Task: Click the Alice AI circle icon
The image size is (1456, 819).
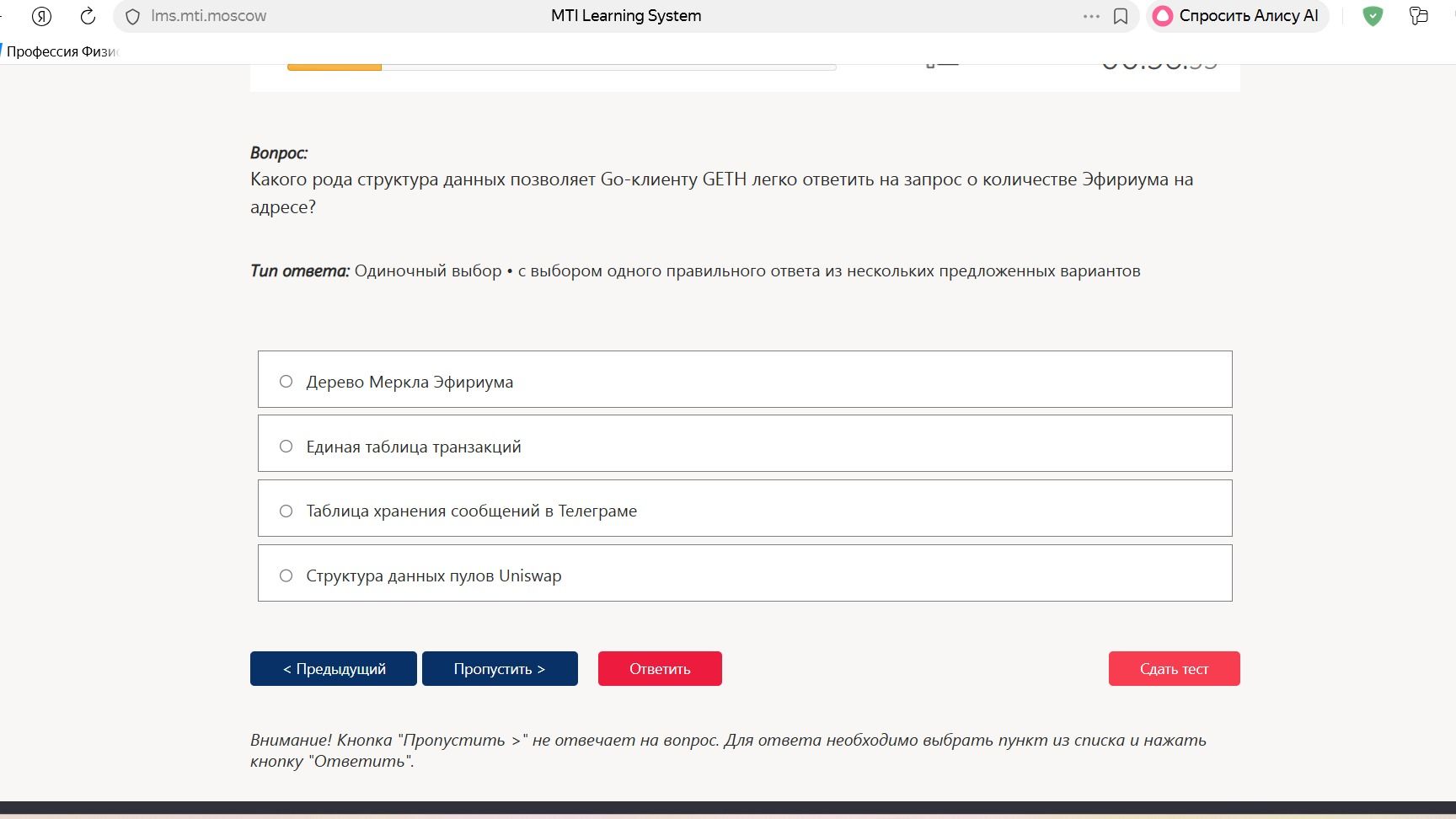Action: coord(1163,16)
